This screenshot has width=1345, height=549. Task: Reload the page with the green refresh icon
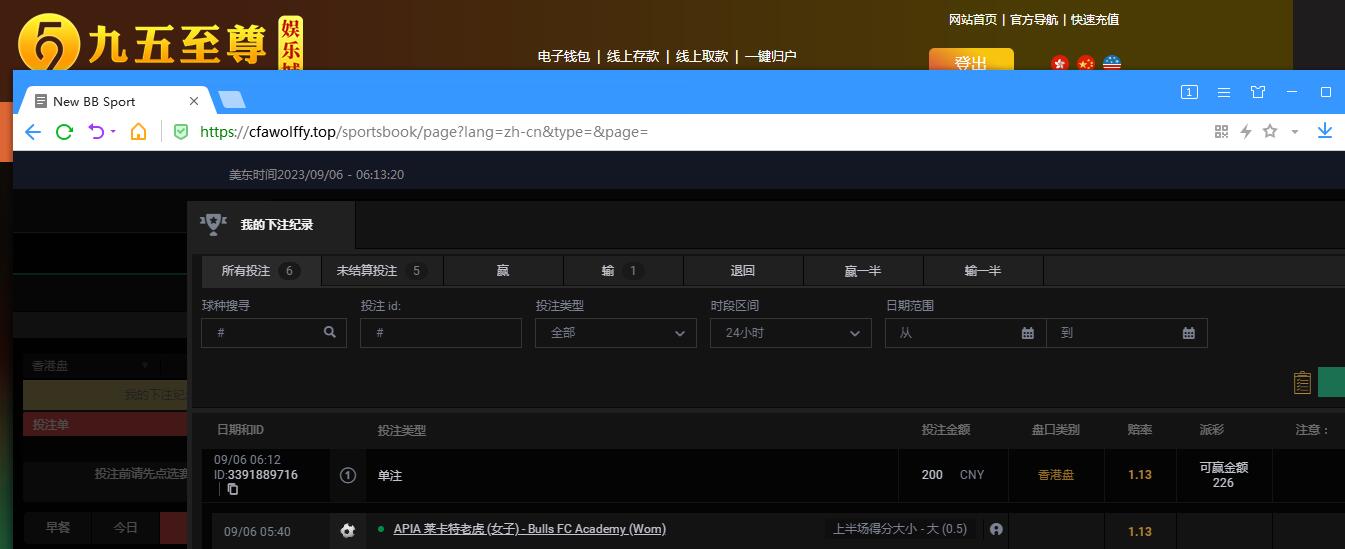click(65, 131)
